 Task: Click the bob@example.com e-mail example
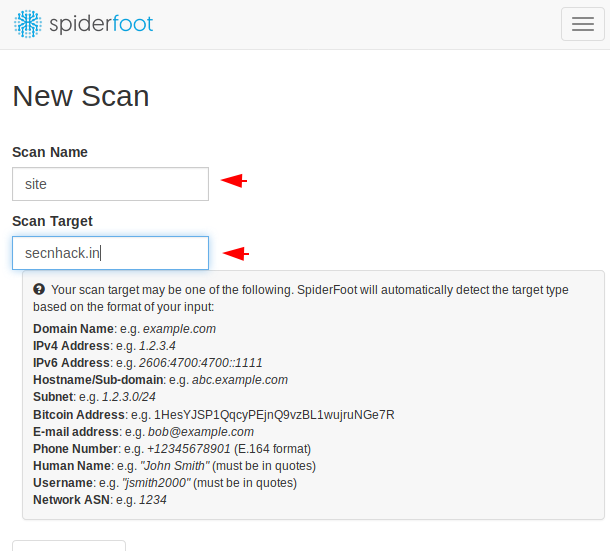point(201,432)
